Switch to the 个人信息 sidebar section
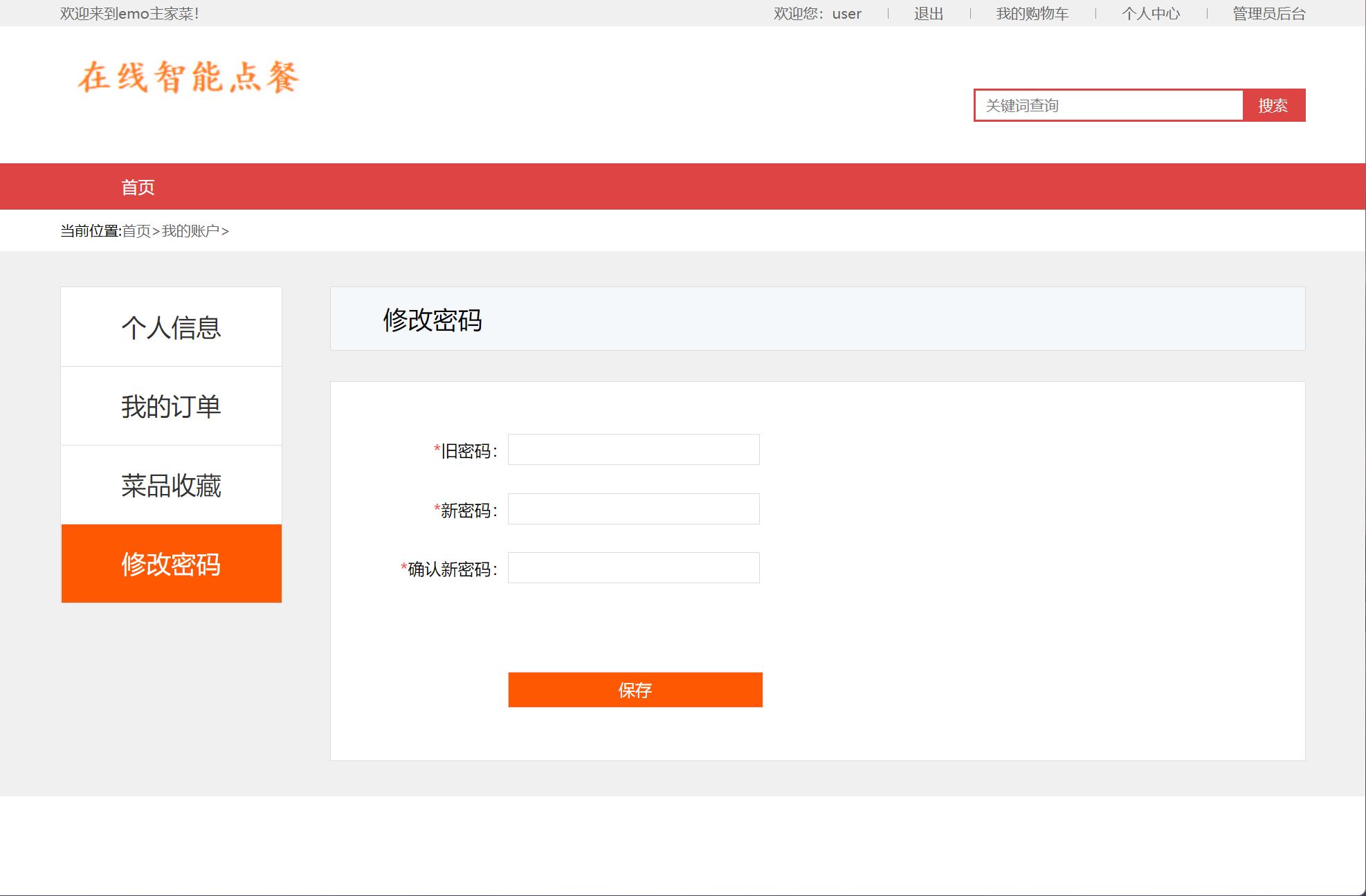The width and height of the screenshot is (1366, 896). 171,326
